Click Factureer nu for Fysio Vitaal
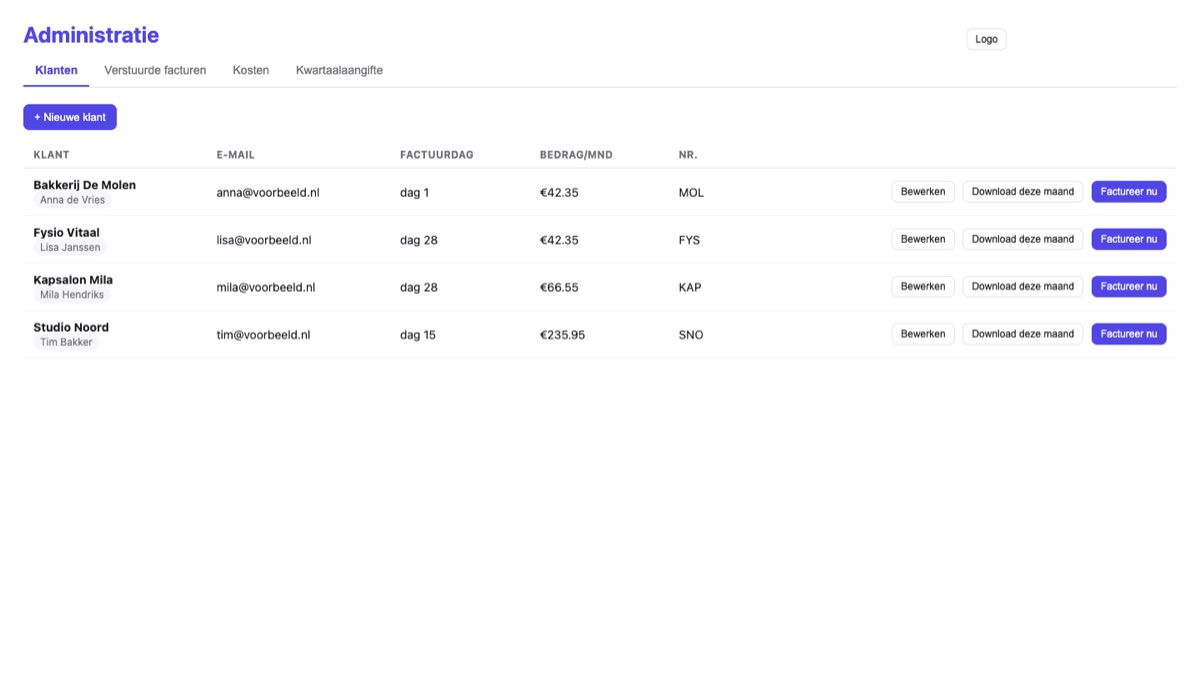Image resolution: width=1200 pixels, height=683 pixels. point(1129,239)
